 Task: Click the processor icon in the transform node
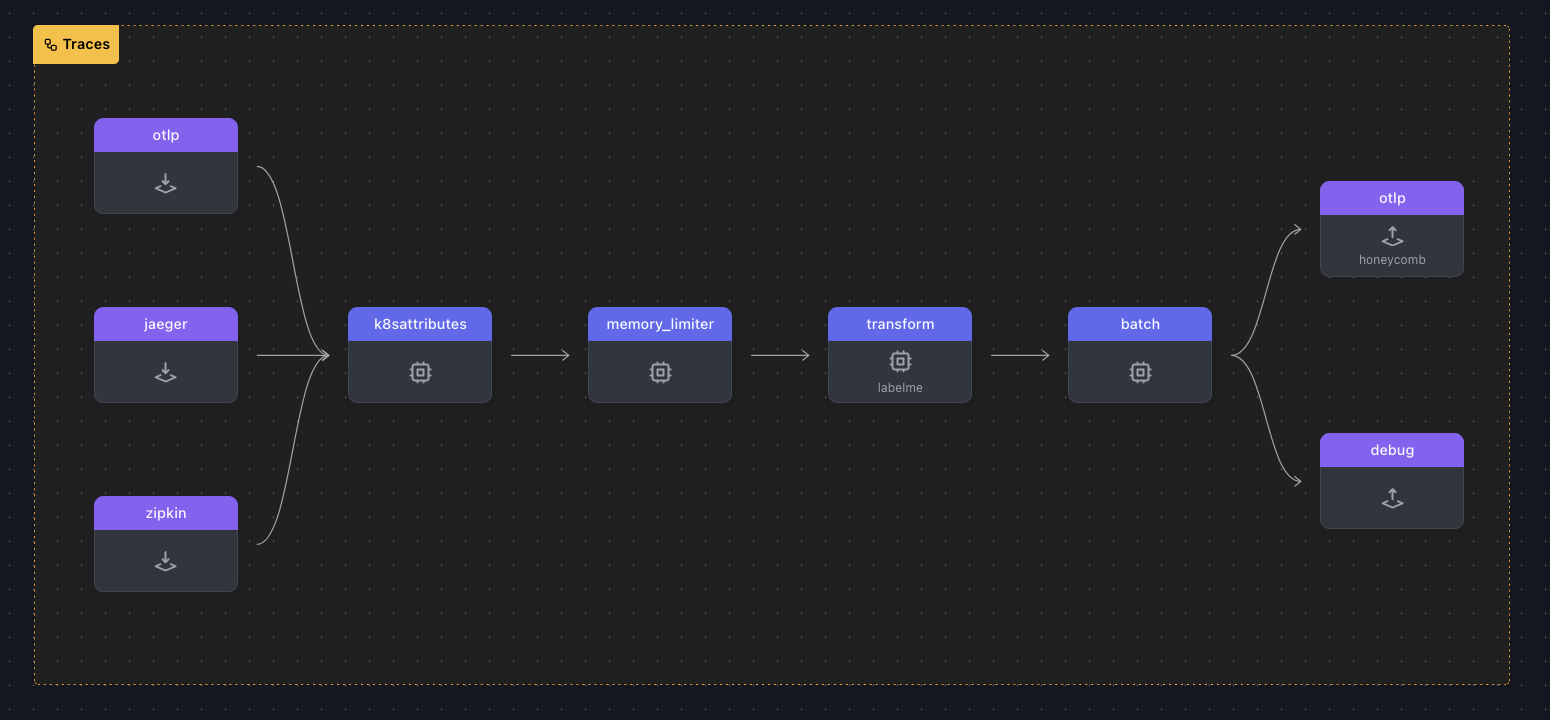tap(899, 361)
